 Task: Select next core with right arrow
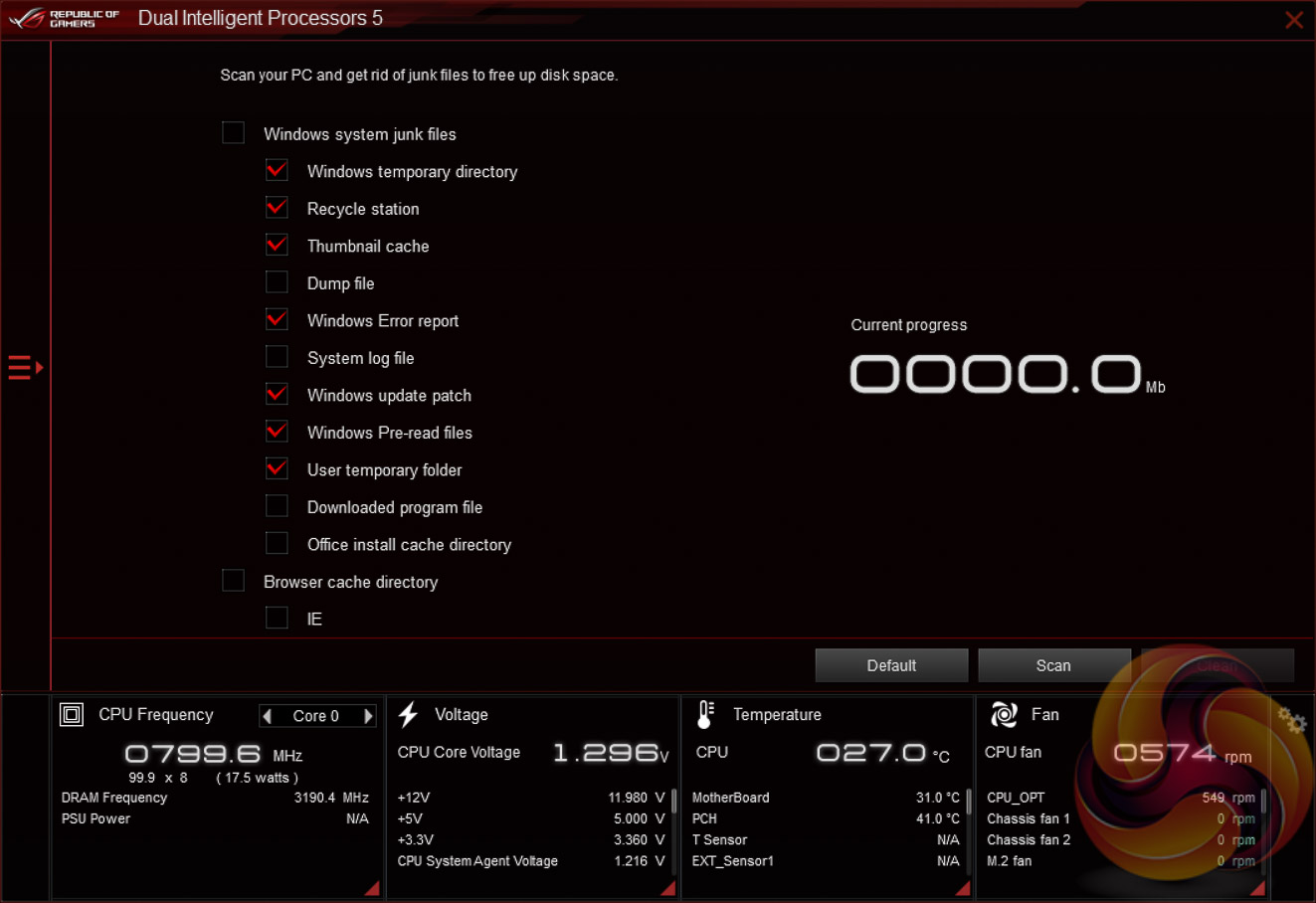coord(368,716)
